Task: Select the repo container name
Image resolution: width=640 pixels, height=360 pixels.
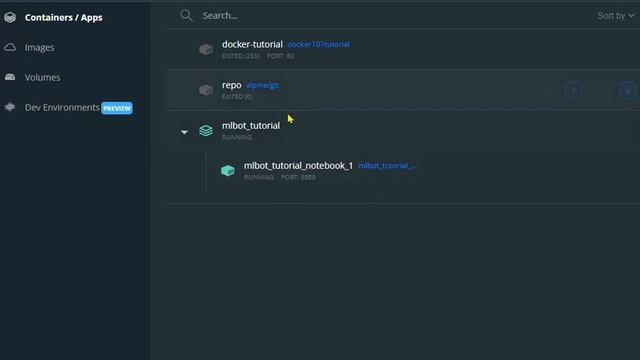Action: click(x=231, y=85)
